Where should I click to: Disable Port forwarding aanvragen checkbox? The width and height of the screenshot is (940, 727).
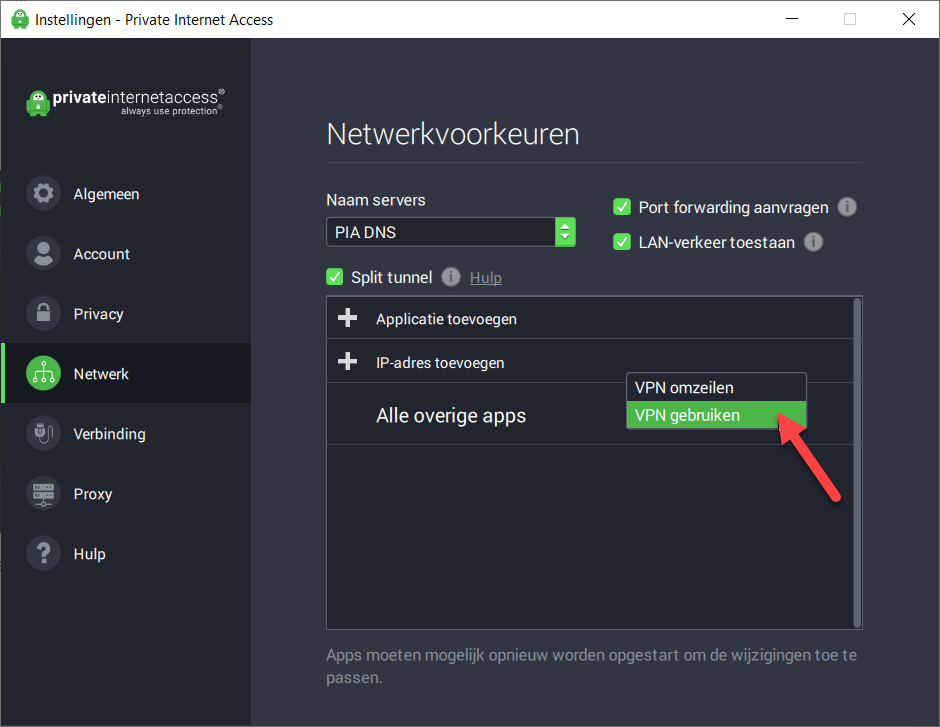coord(622,207)
